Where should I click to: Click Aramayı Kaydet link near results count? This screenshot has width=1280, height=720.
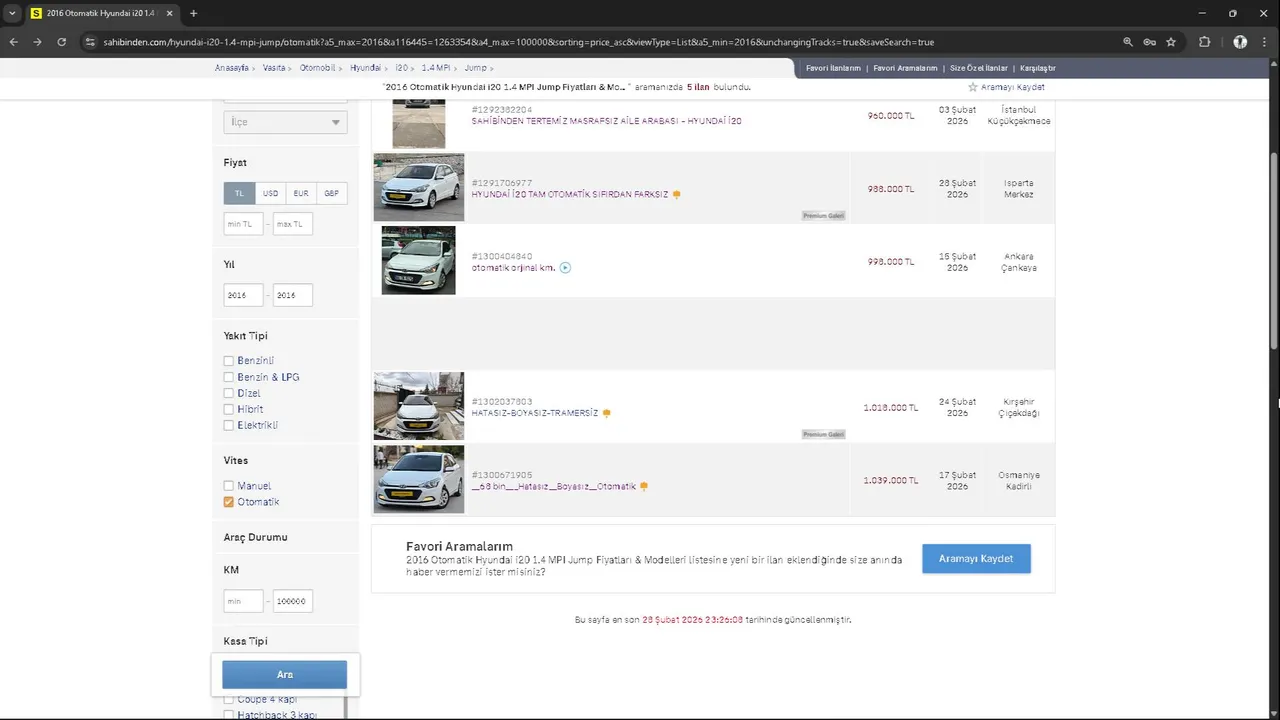pyautogui.click(x=1012, y=87)
